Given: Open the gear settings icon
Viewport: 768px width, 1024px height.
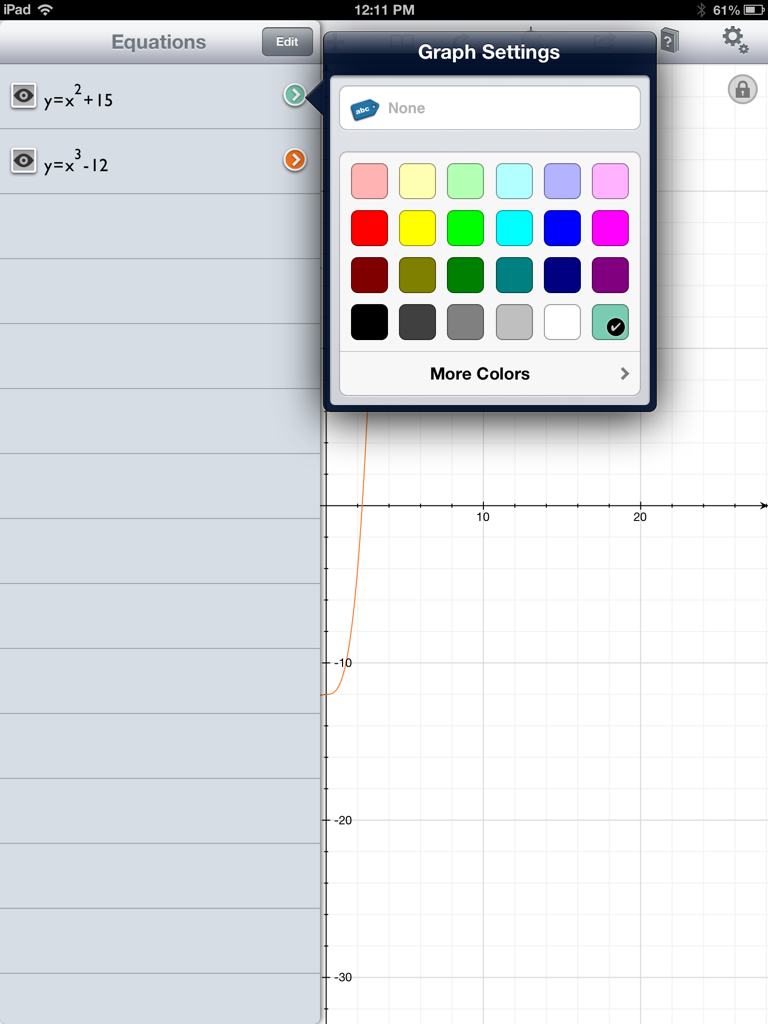Looking at the screenshot, I should coord(735,40).
